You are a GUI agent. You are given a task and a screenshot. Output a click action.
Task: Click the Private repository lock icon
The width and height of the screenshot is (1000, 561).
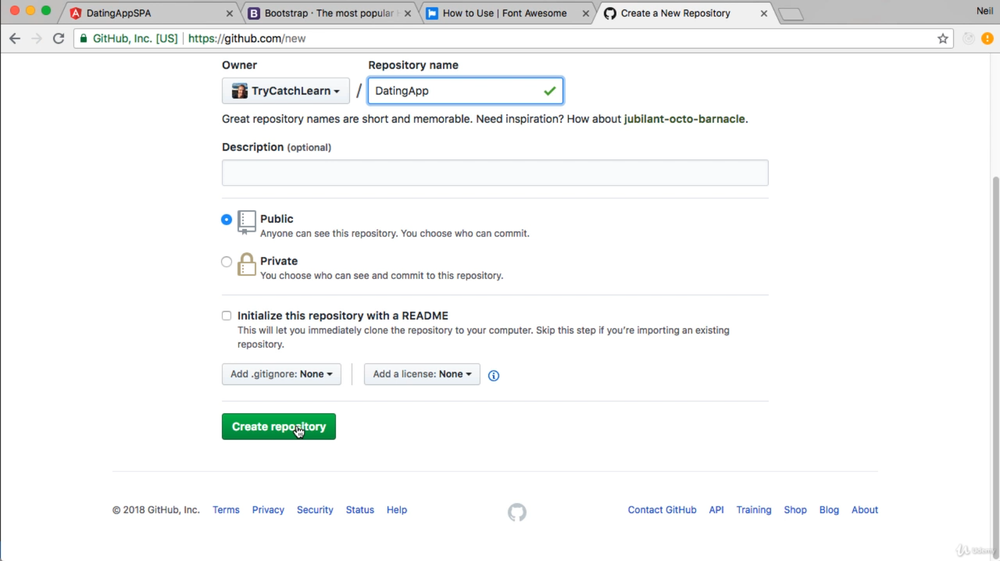point(246,265)
